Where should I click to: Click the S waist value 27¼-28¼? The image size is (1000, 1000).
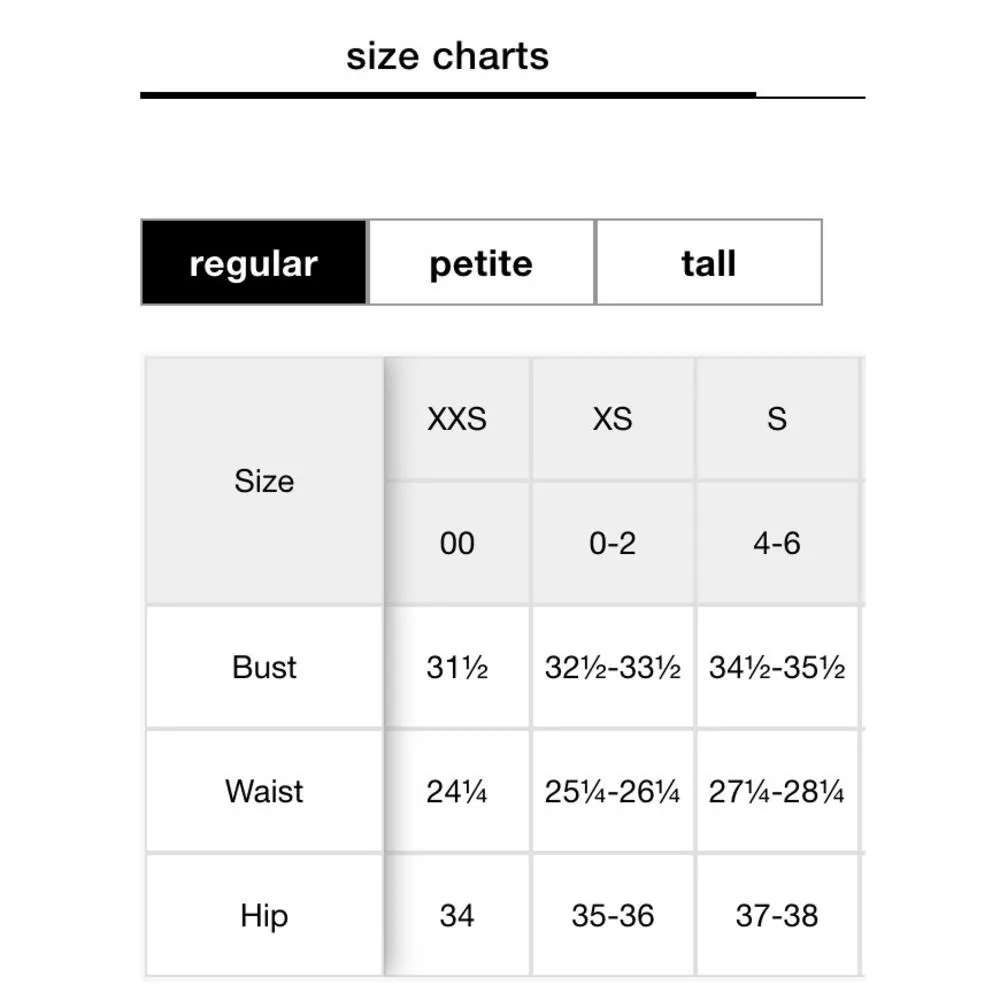point(777,791)
